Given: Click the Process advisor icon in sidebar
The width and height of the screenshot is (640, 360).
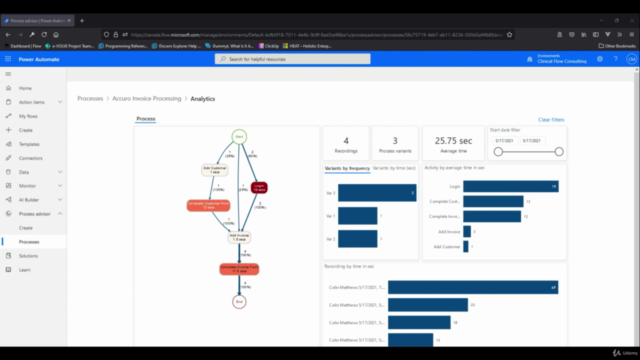Looking at the screenshot, I should click(8, 213).
